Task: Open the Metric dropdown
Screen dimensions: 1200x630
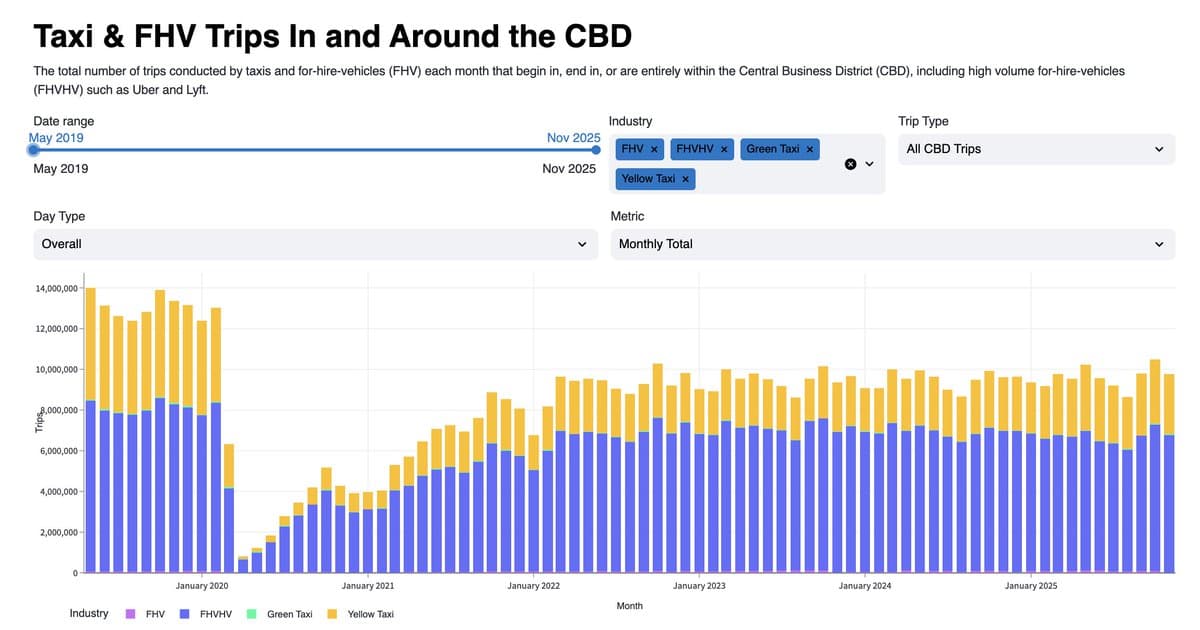Action: tap(892, 244)
